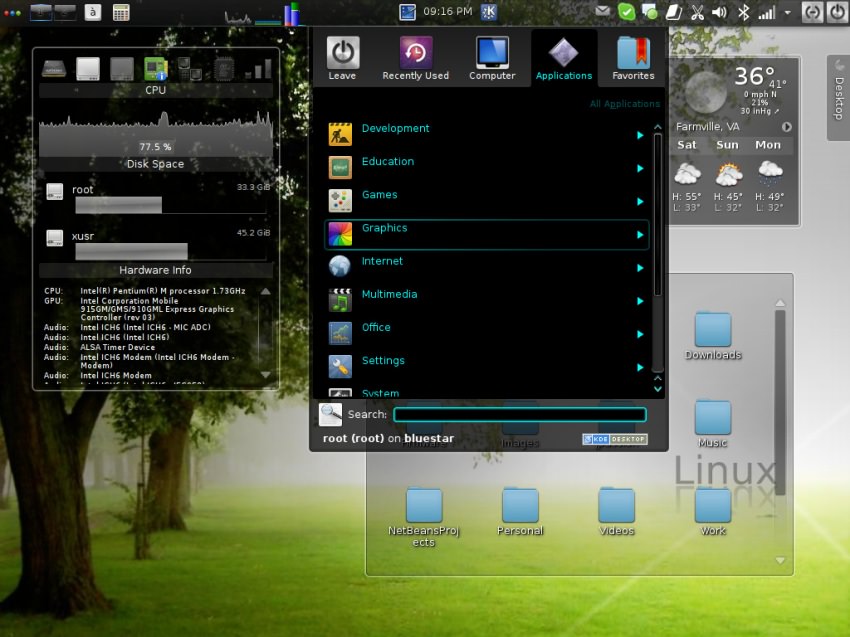Open the Recently Used tab
This screenshot has height=637, width=850.
click(415, 54)
